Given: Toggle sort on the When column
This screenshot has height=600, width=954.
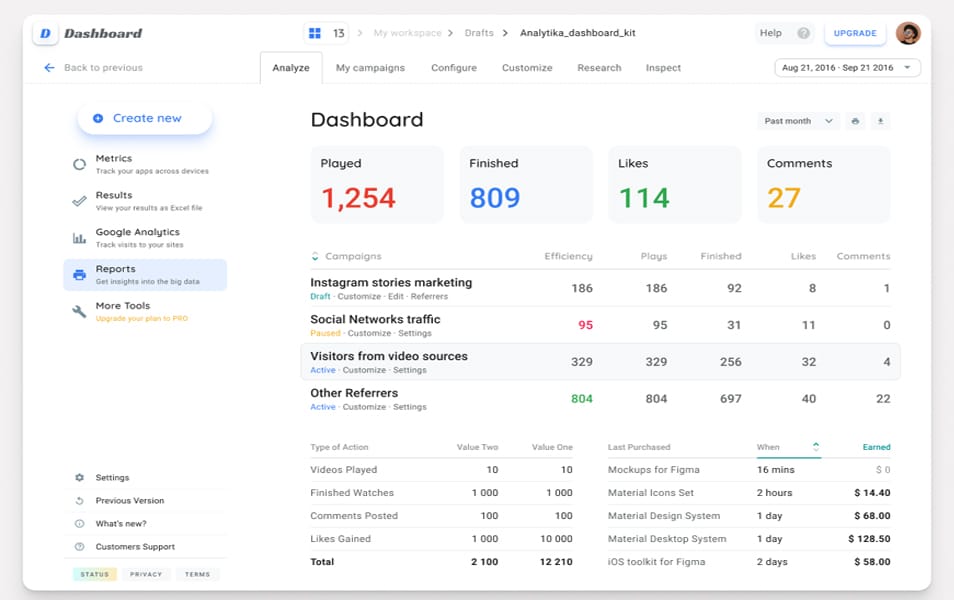Looking at the screenshot, I should point(816,447).
